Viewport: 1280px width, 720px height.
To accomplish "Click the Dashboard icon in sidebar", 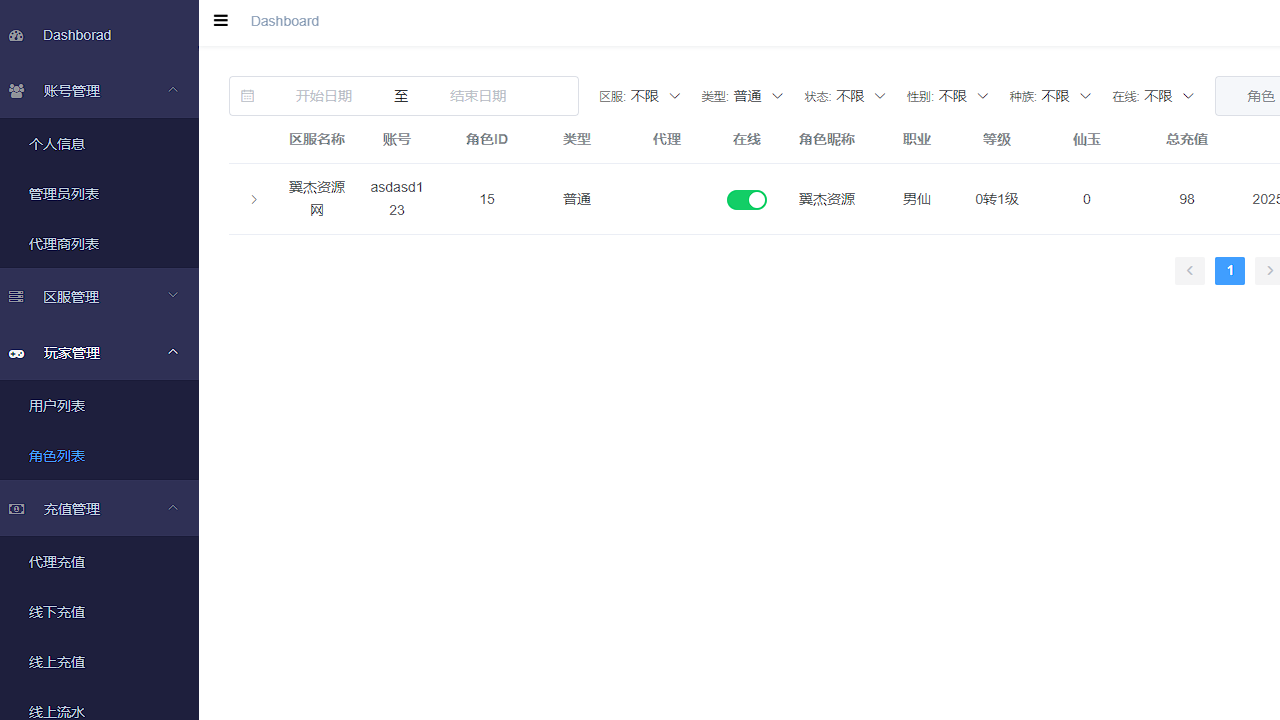I will [x=16, y=35].
